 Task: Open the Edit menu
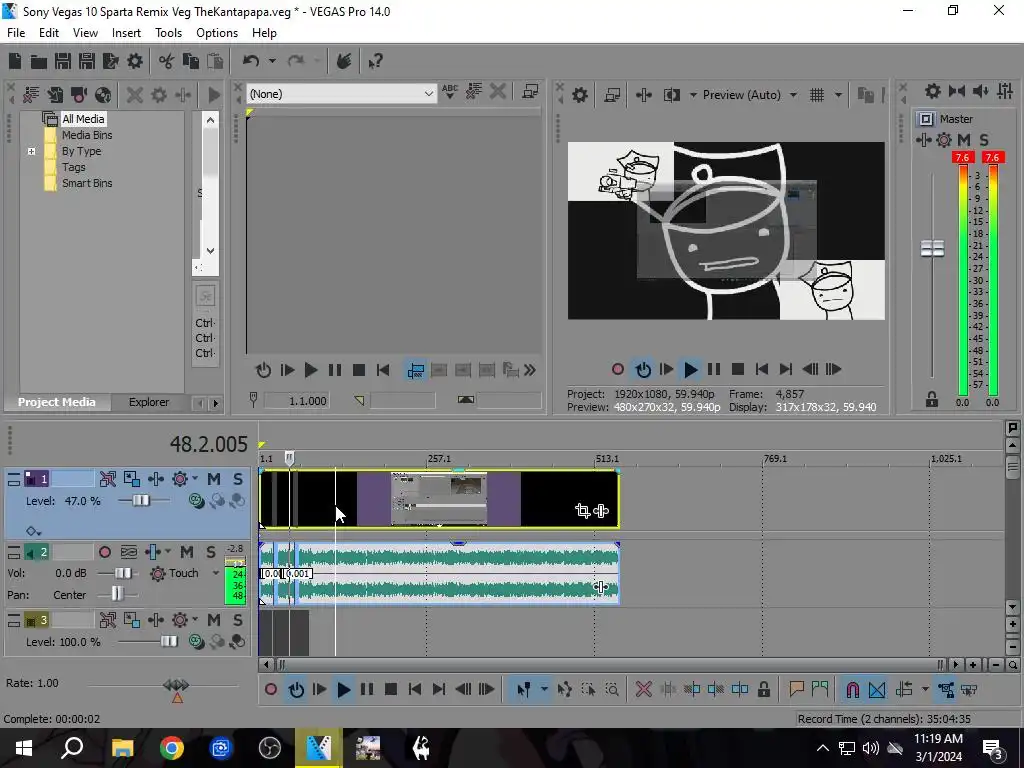click(49, 33)
